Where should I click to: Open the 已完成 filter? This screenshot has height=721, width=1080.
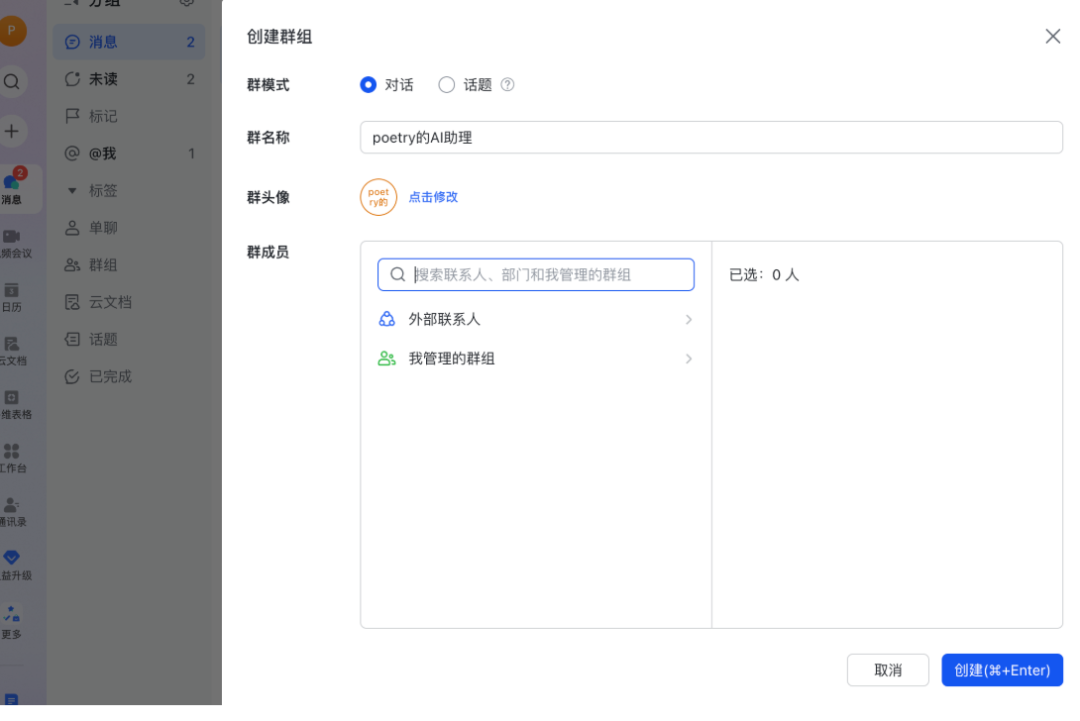[x=129, y=377]
